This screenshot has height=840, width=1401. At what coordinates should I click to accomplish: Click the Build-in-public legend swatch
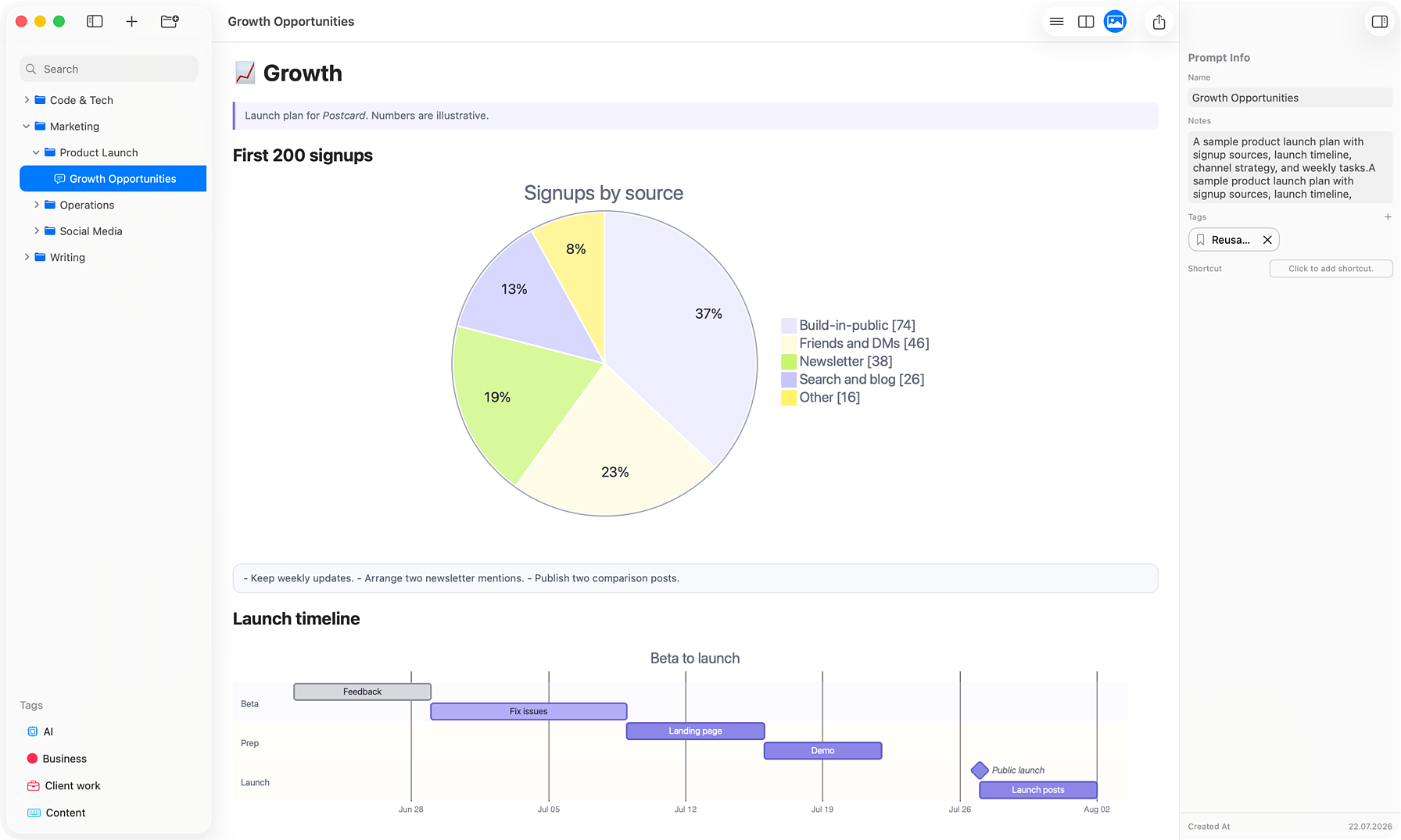[789, 325]
